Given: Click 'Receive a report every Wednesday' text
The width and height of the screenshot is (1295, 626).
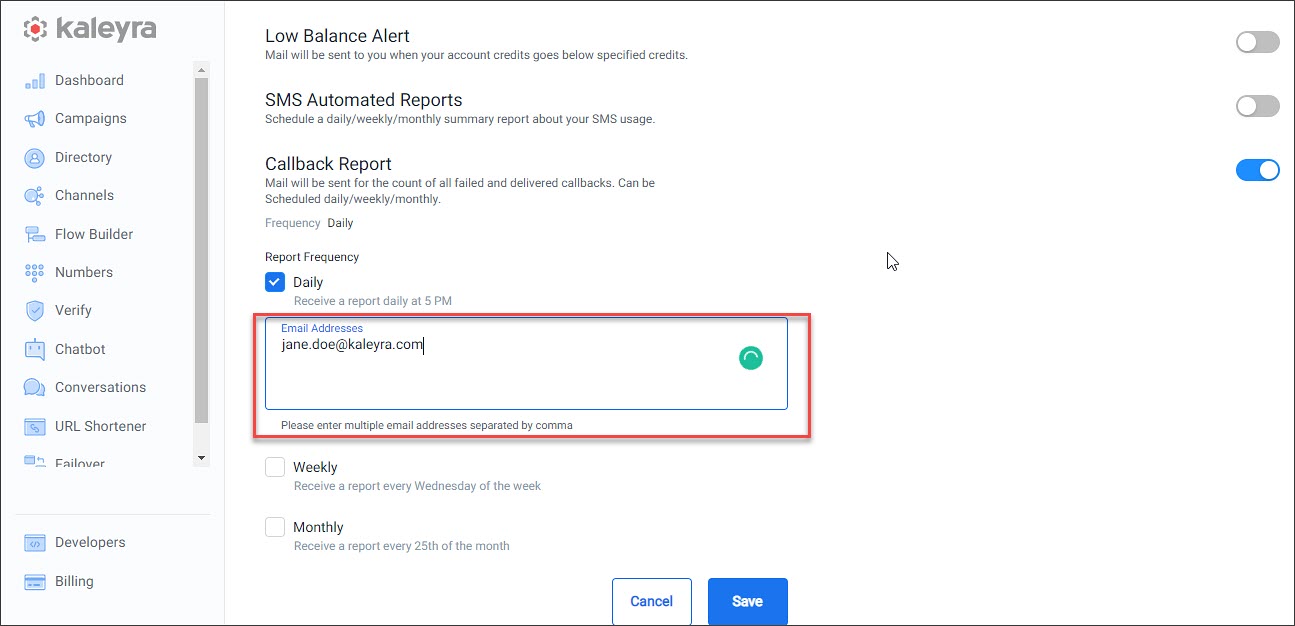Looking at the screenshot, I should 417,486.
